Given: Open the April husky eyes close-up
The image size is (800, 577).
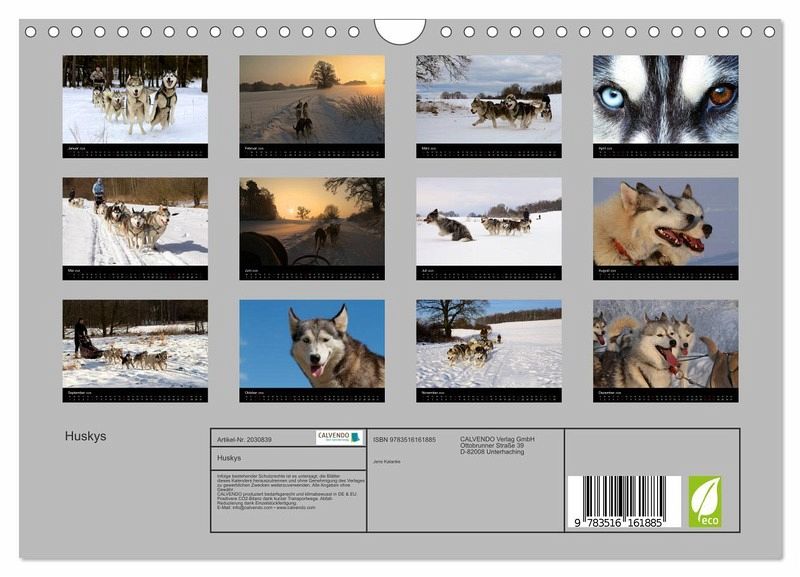Looking at the screenshot, I should (665, 99).
